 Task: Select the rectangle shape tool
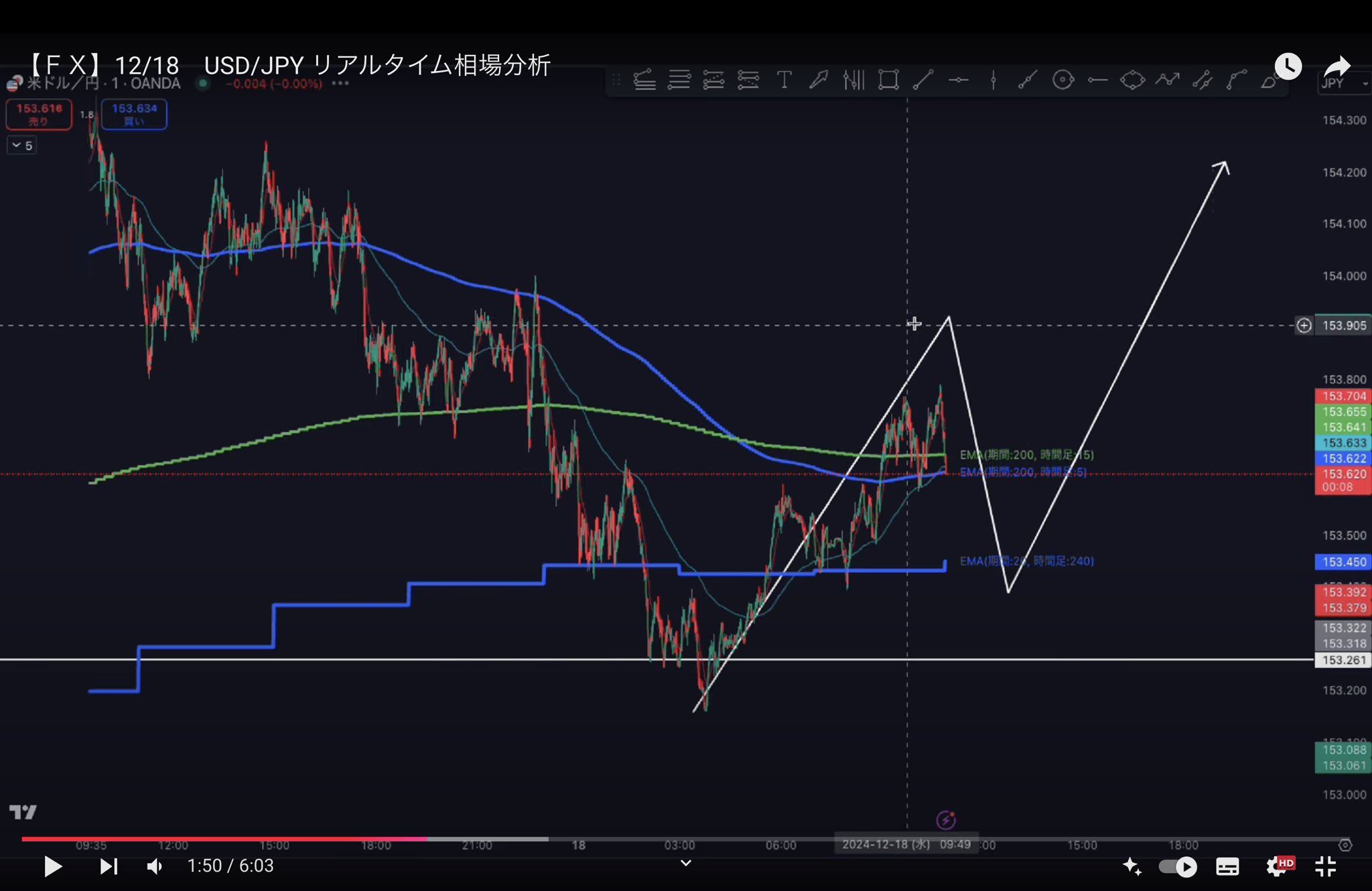[888, 80]
